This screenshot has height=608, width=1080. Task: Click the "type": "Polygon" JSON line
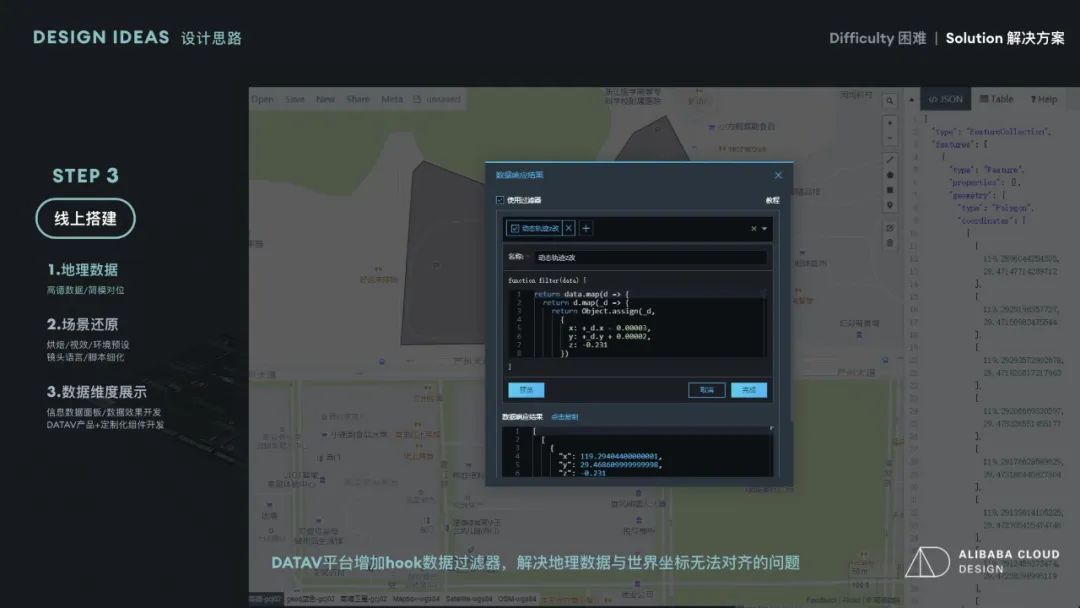[995, 208]
